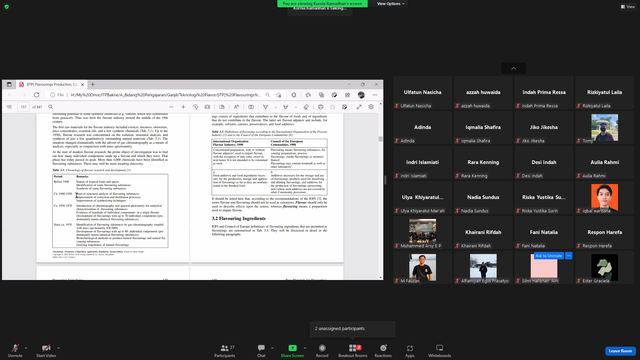Expand the chat options caret
Viewport: 640px width, 360px height.
[x=272, y=348]
